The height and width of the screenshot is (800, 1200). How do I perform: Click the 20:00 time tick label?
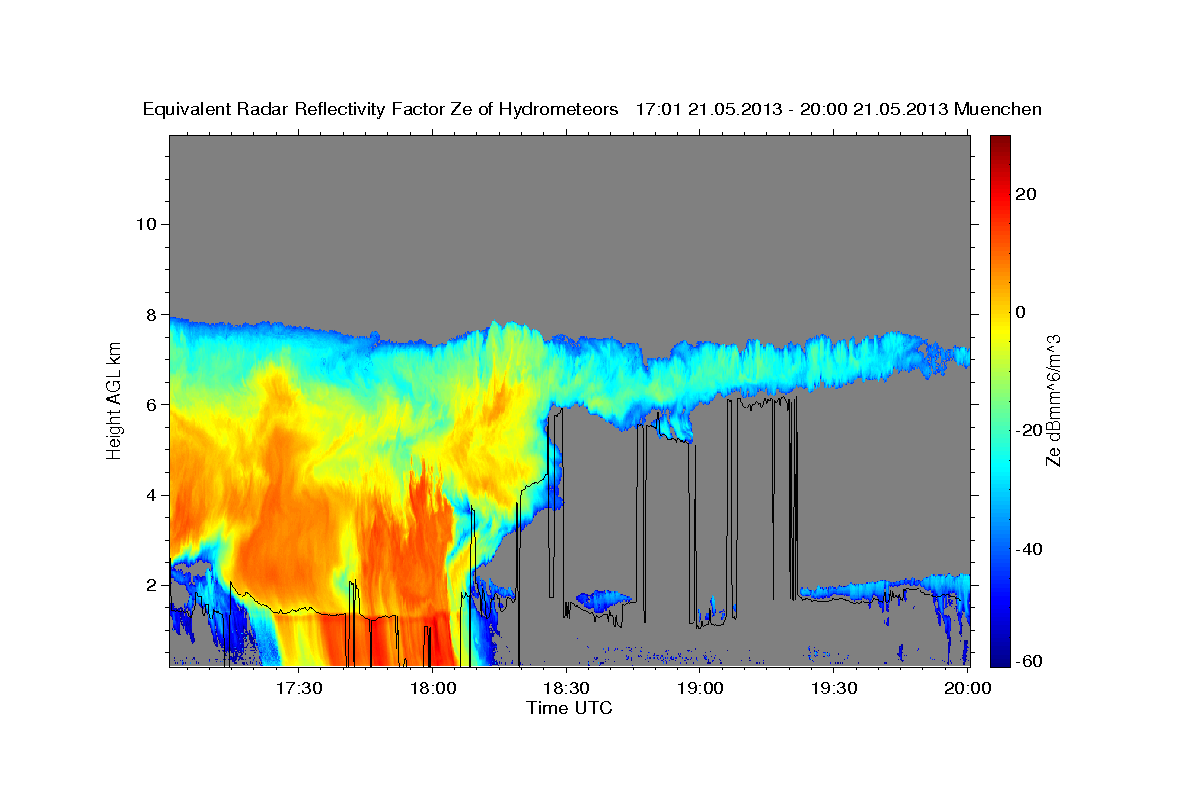click(968, 689)
